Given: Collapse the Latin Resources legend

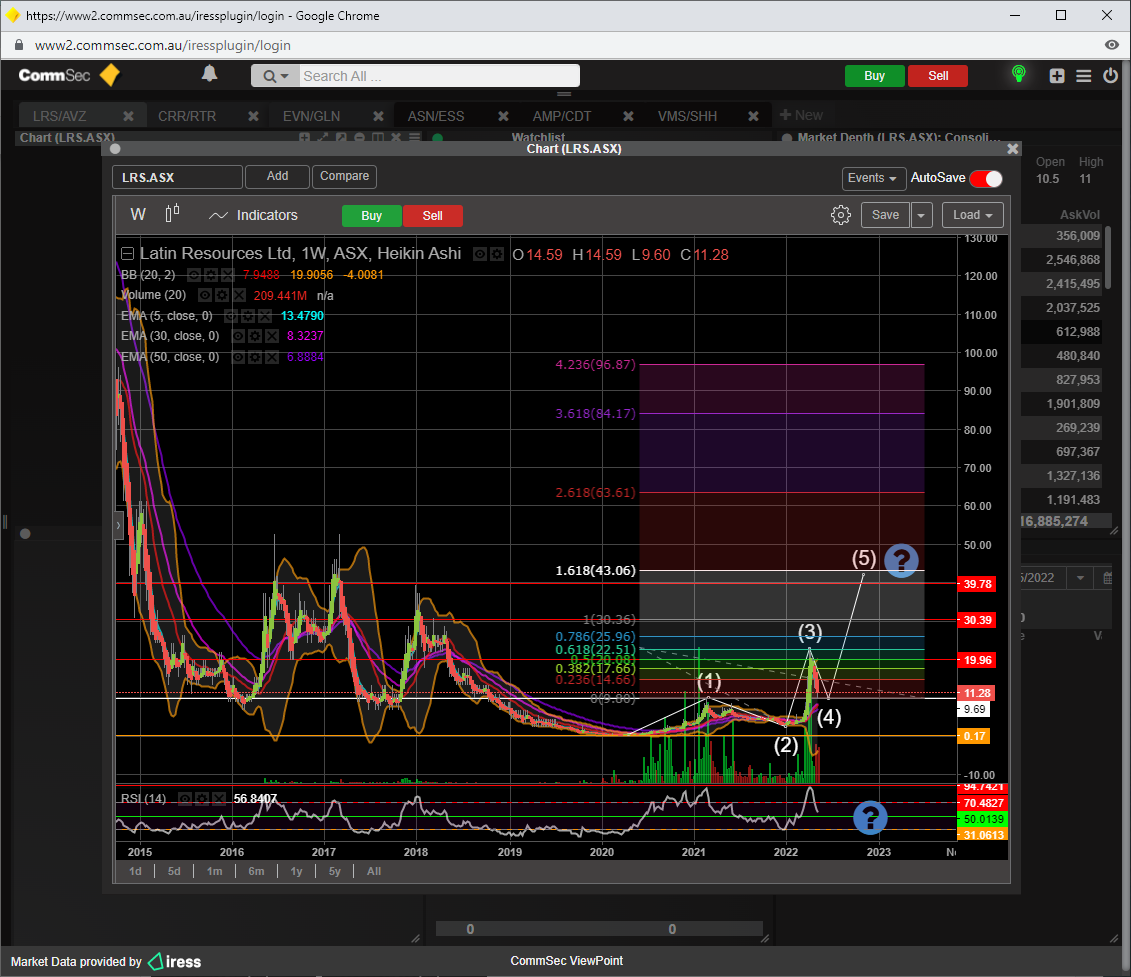Looking at the screenshot, I should tap(127, 254).
